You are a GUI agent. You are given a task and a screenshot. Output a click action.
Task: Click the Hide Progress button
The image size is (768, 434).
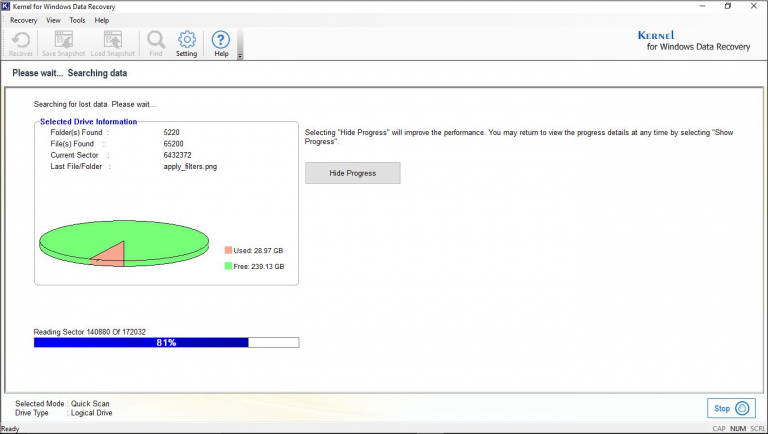pyautogui.click(x=353, y=173)
